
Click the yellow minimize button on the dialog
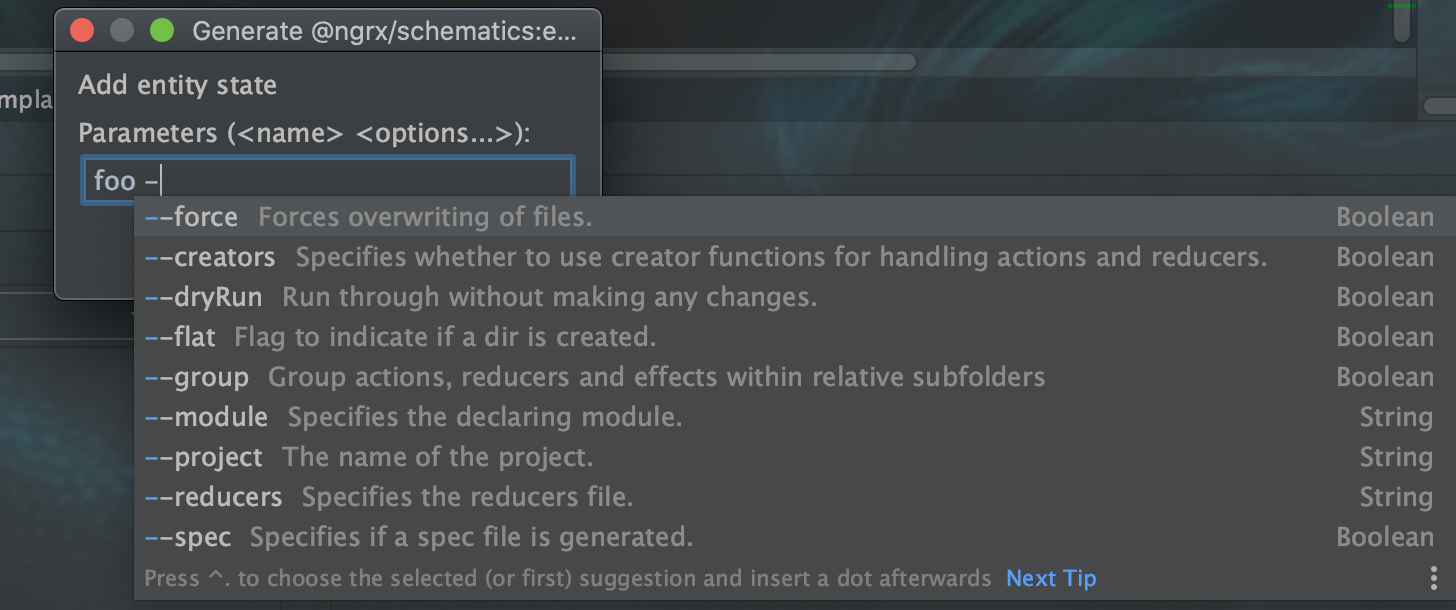(121, 30)
